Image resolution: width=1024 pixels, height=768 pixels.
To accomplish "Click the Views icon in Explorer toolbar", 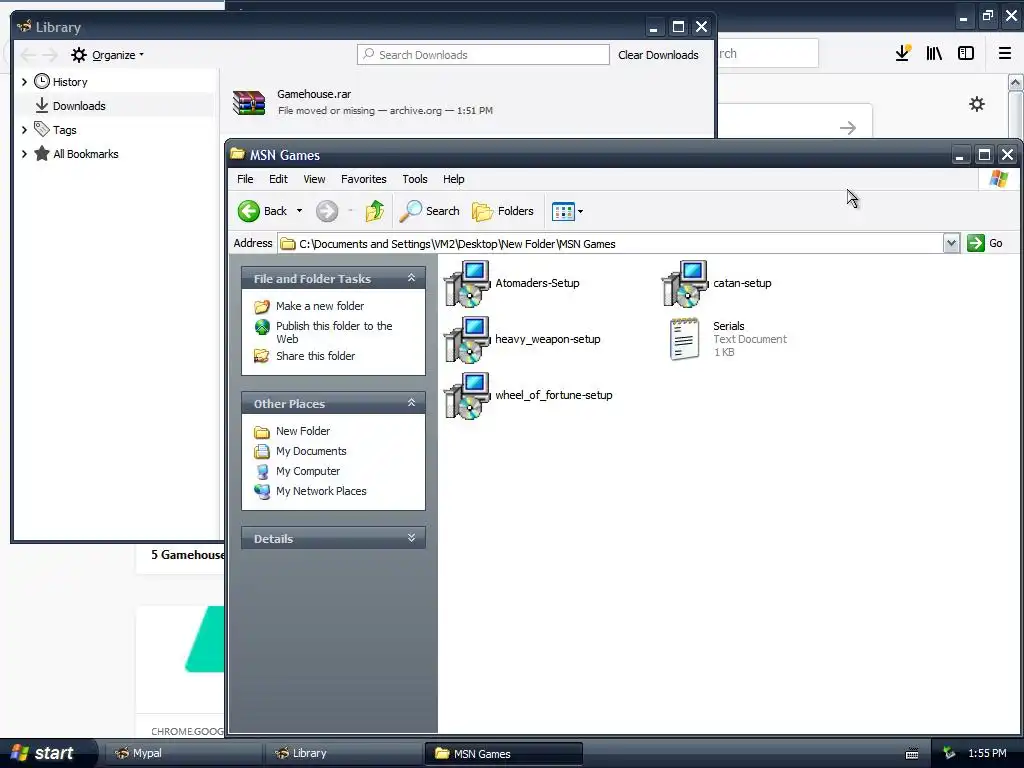I will (563, 211).
